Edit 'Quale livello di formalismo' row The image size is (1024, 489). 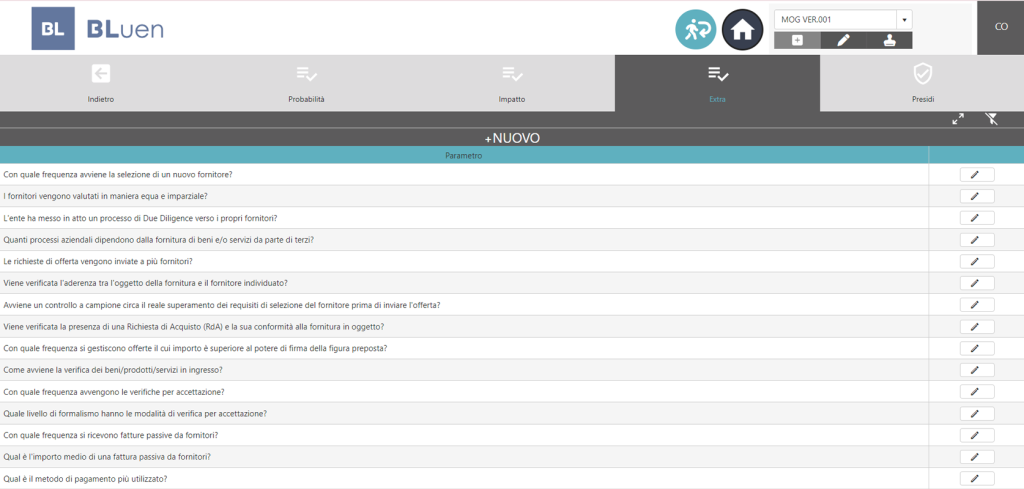977,413
